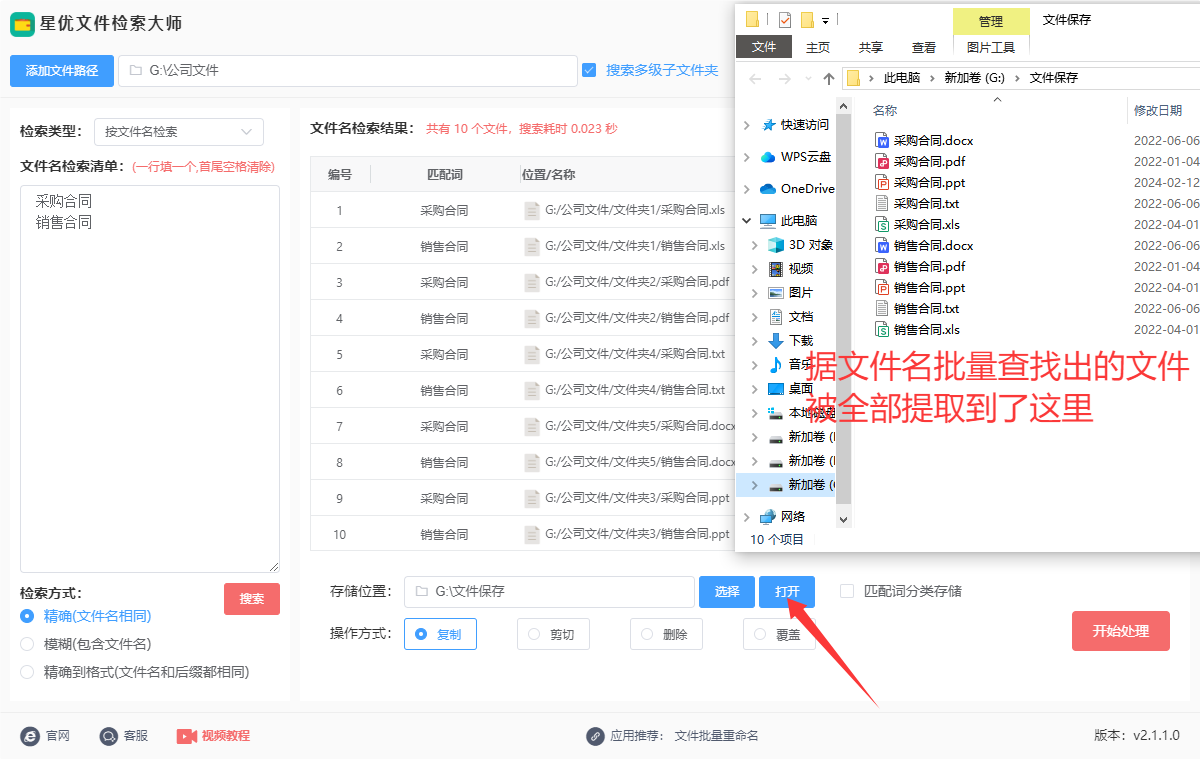Click the 添加文件路径 button
This screenshot has width=1200, height=760.
coord(62,71)
